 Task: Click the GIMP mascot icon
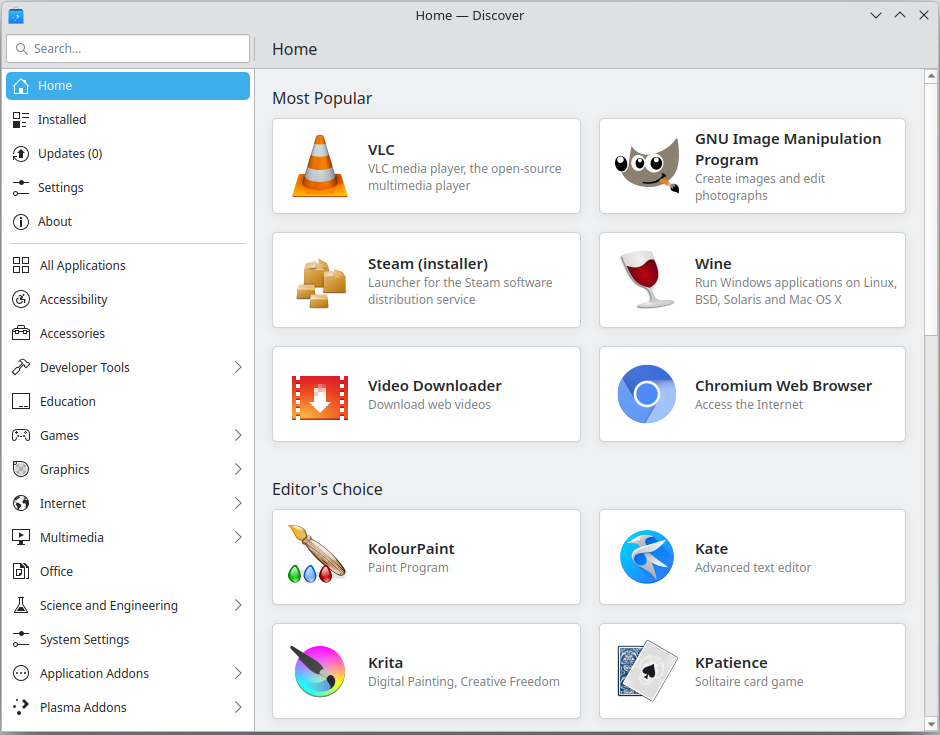point(647,166)
